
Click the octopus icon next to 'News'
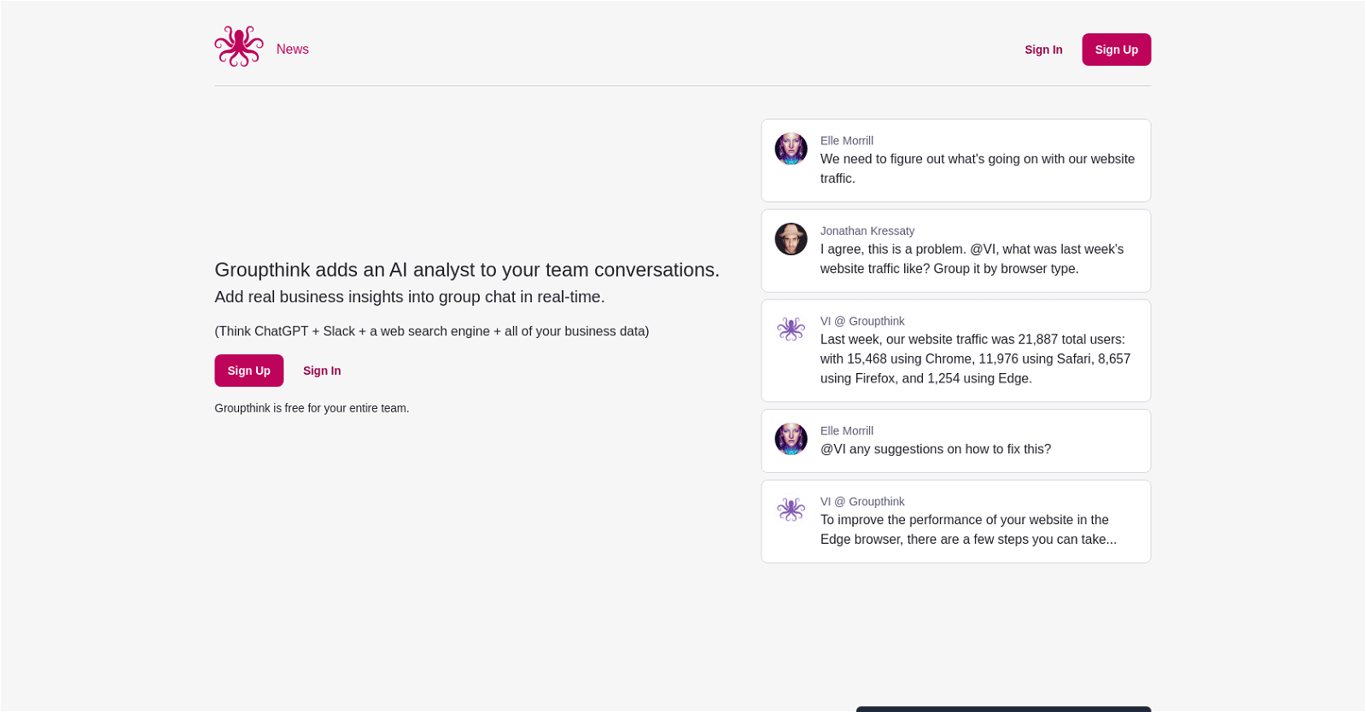click(238, 44)
